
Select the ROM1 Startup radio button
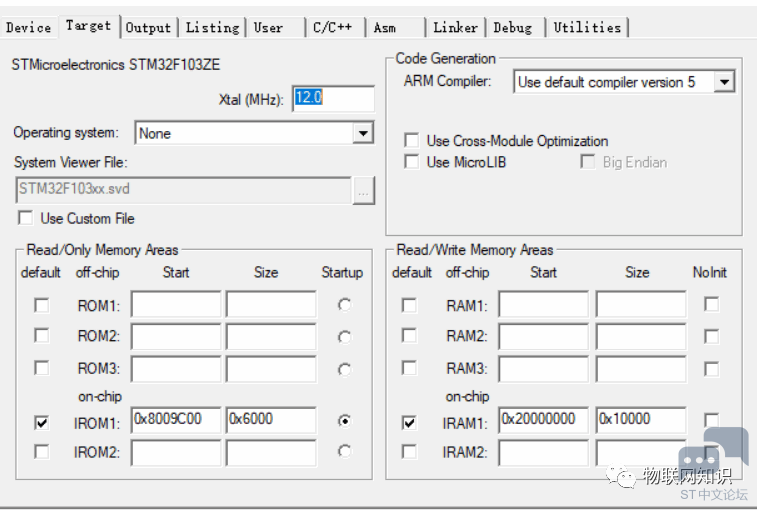coord(345,305)
